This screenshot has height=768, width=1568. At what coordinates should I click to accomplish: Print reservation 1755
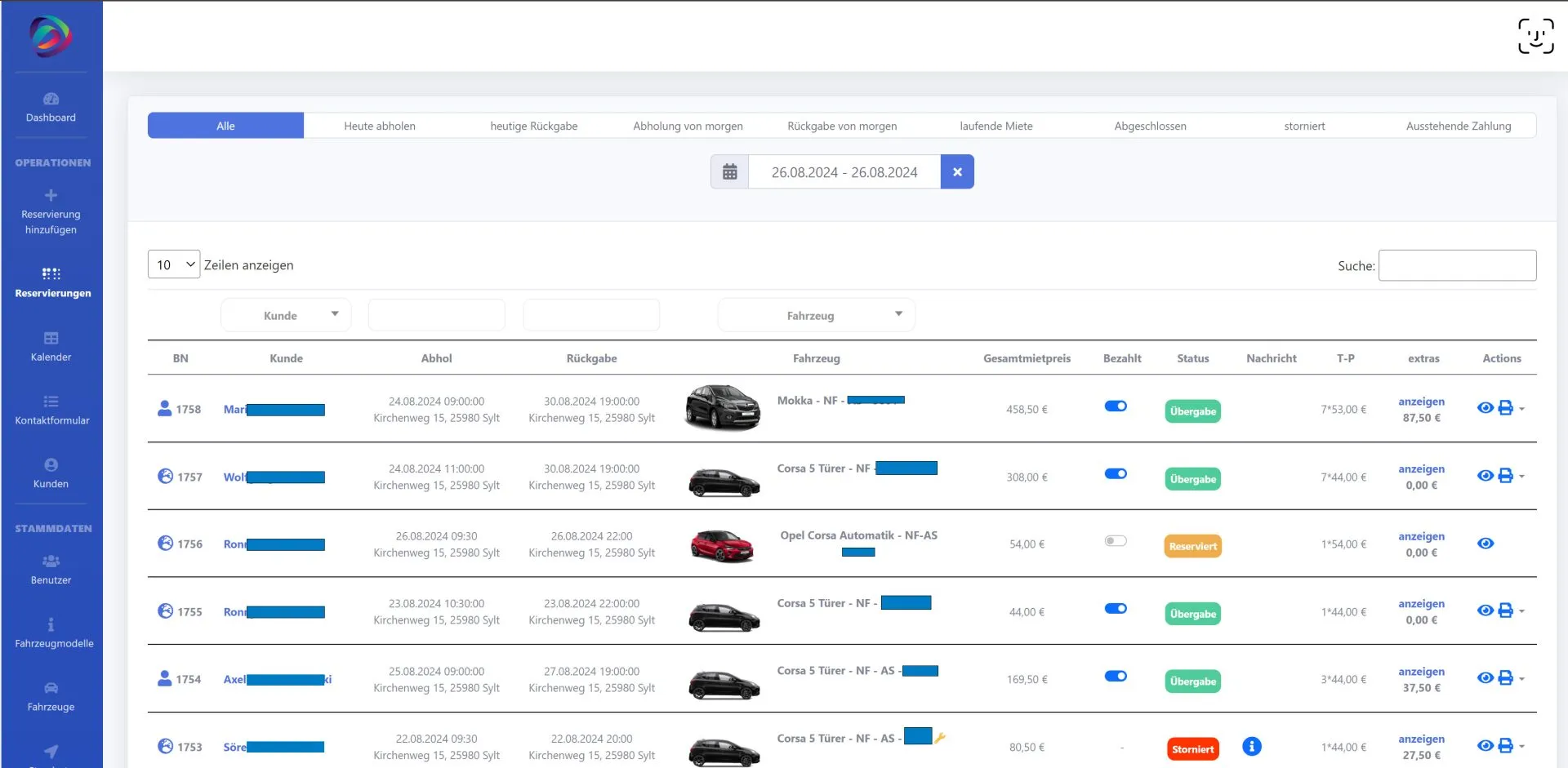(x=1506, y=610)
